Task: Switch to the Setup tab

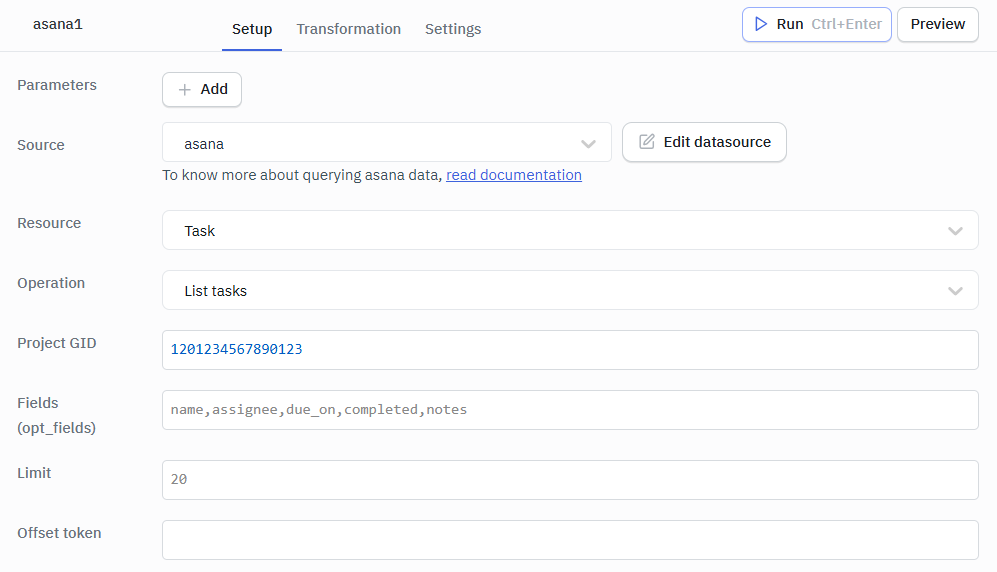Action: [x=252, y=29]
